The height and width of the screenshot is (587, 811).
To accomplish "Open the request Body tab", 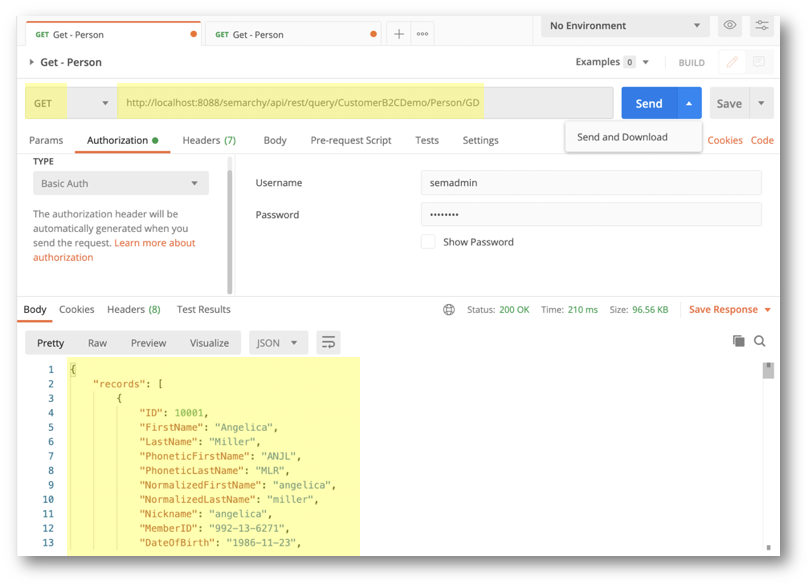I will (275, 140).
